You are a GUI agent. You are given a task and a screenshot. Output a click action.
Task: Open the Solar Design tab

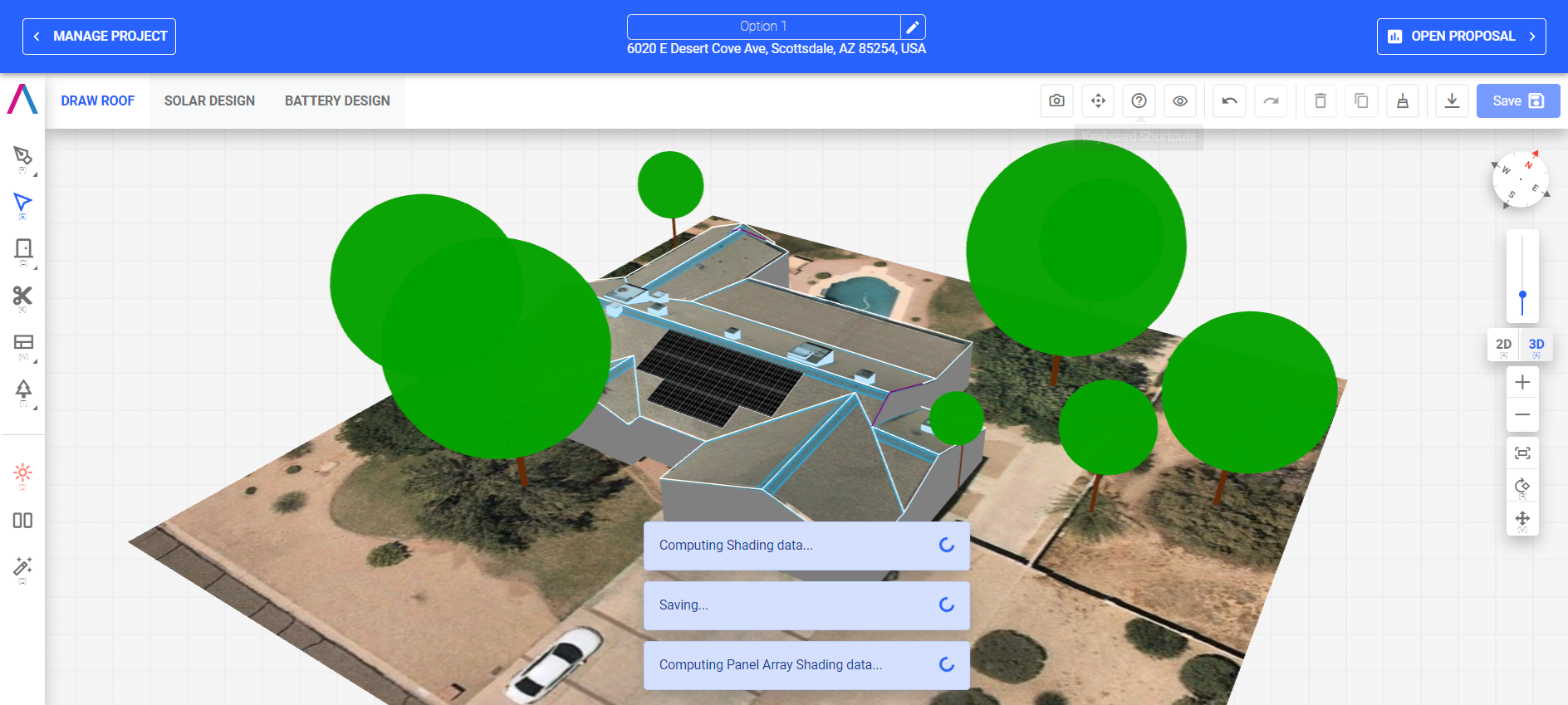point(209,100)
